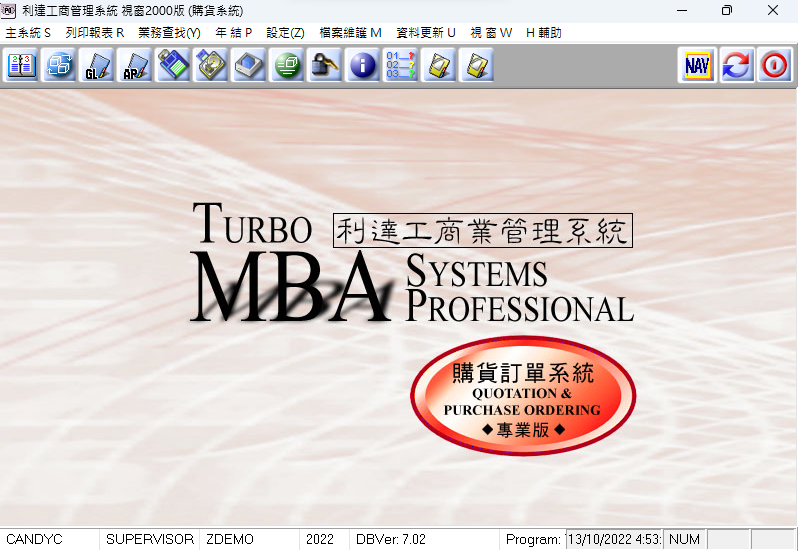Image resolution: width=798 pixels, height=551 pixels.
Task: Click CANDYC in the status bar
Action: point(34,539)
